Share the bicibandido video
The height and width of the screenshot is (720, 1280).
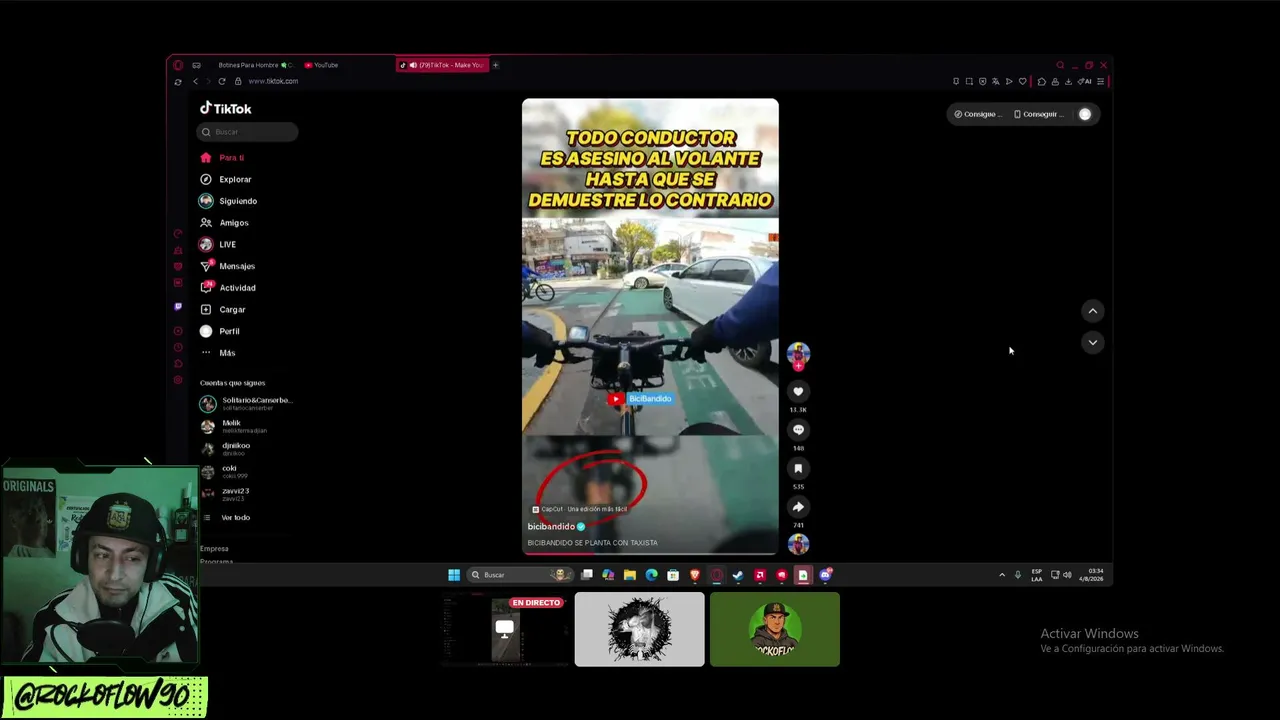coord(798,507)
